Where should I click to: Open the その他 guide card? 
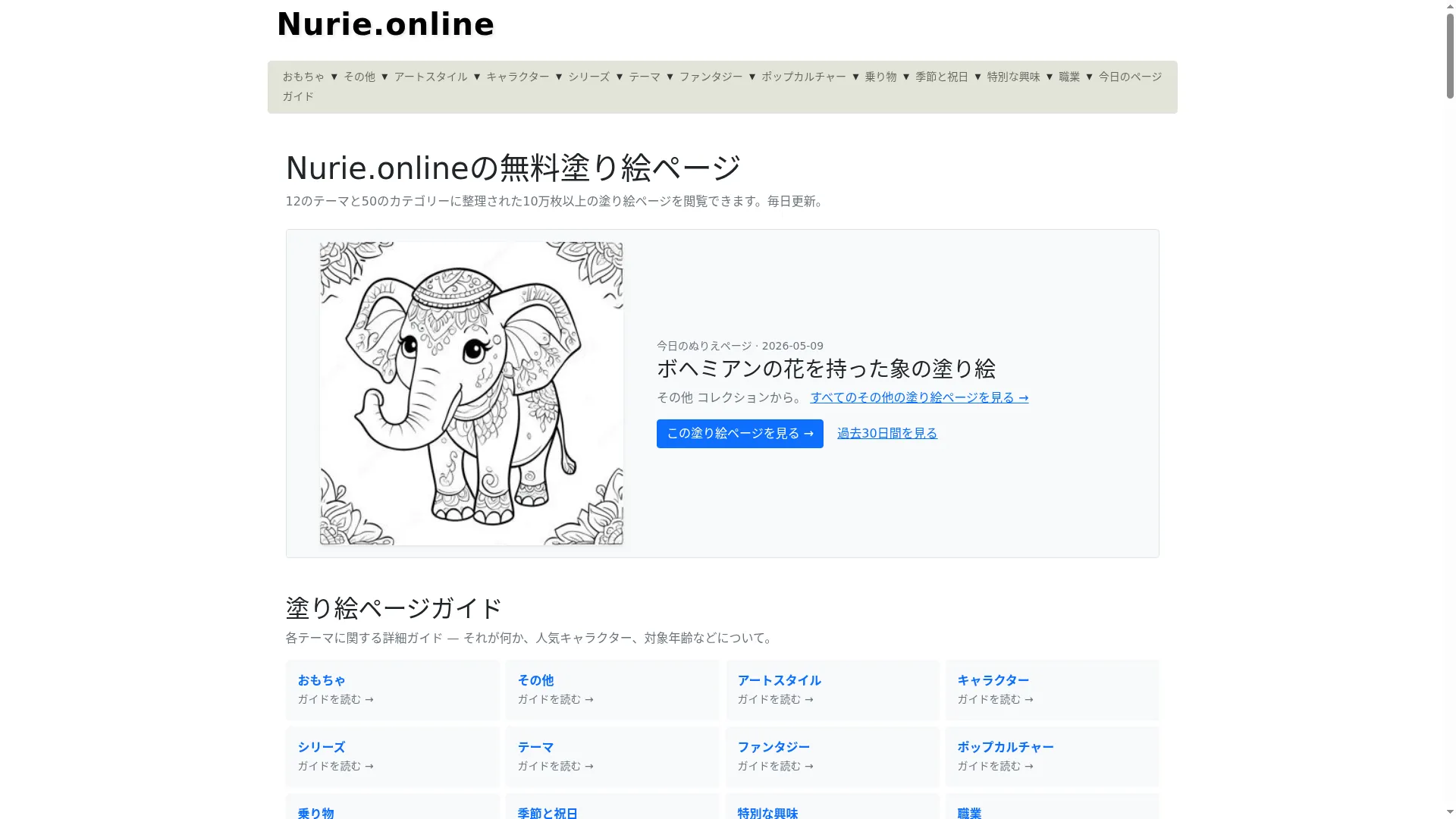pos(613,689)
